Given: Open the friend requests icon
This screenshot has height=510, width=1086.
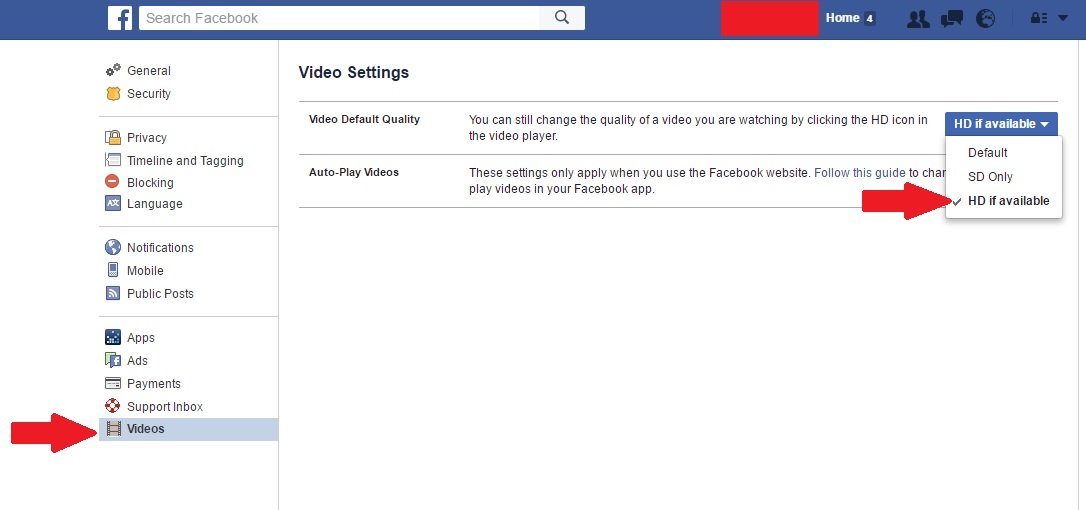Looking at the screenshot, I should point(917,18).
